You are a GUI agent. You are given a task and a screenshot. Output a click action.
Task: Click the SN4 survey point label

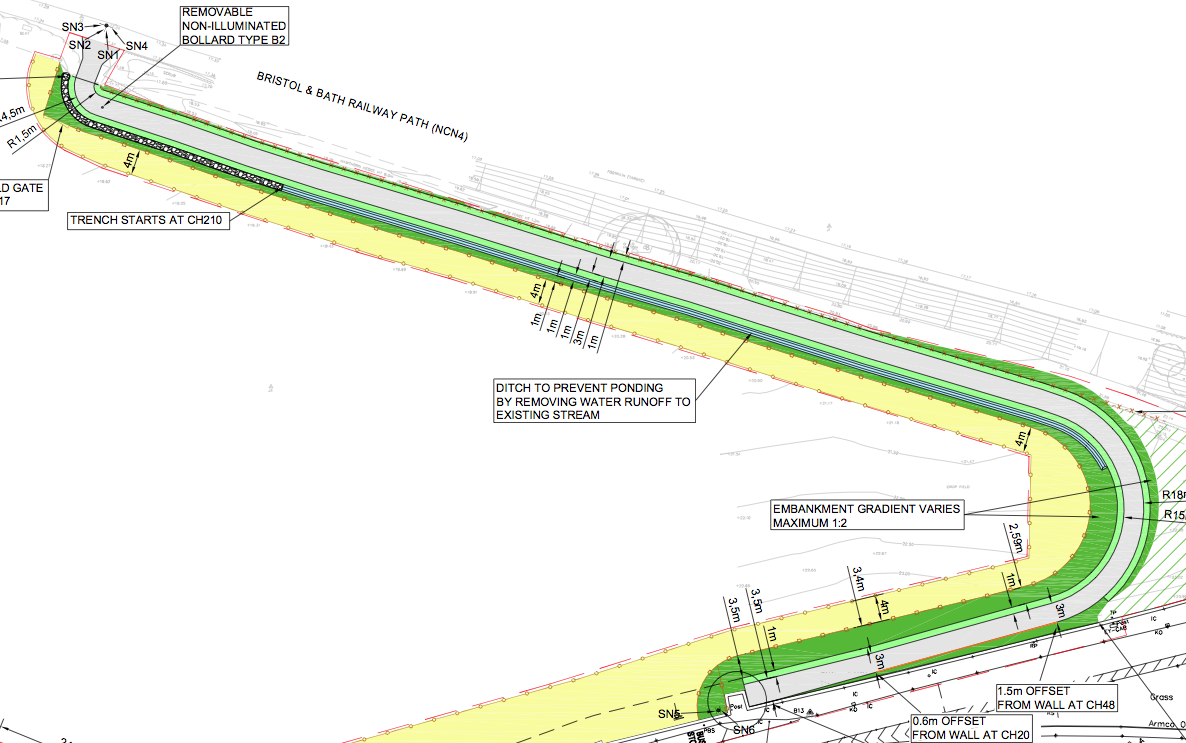point(137,45)
